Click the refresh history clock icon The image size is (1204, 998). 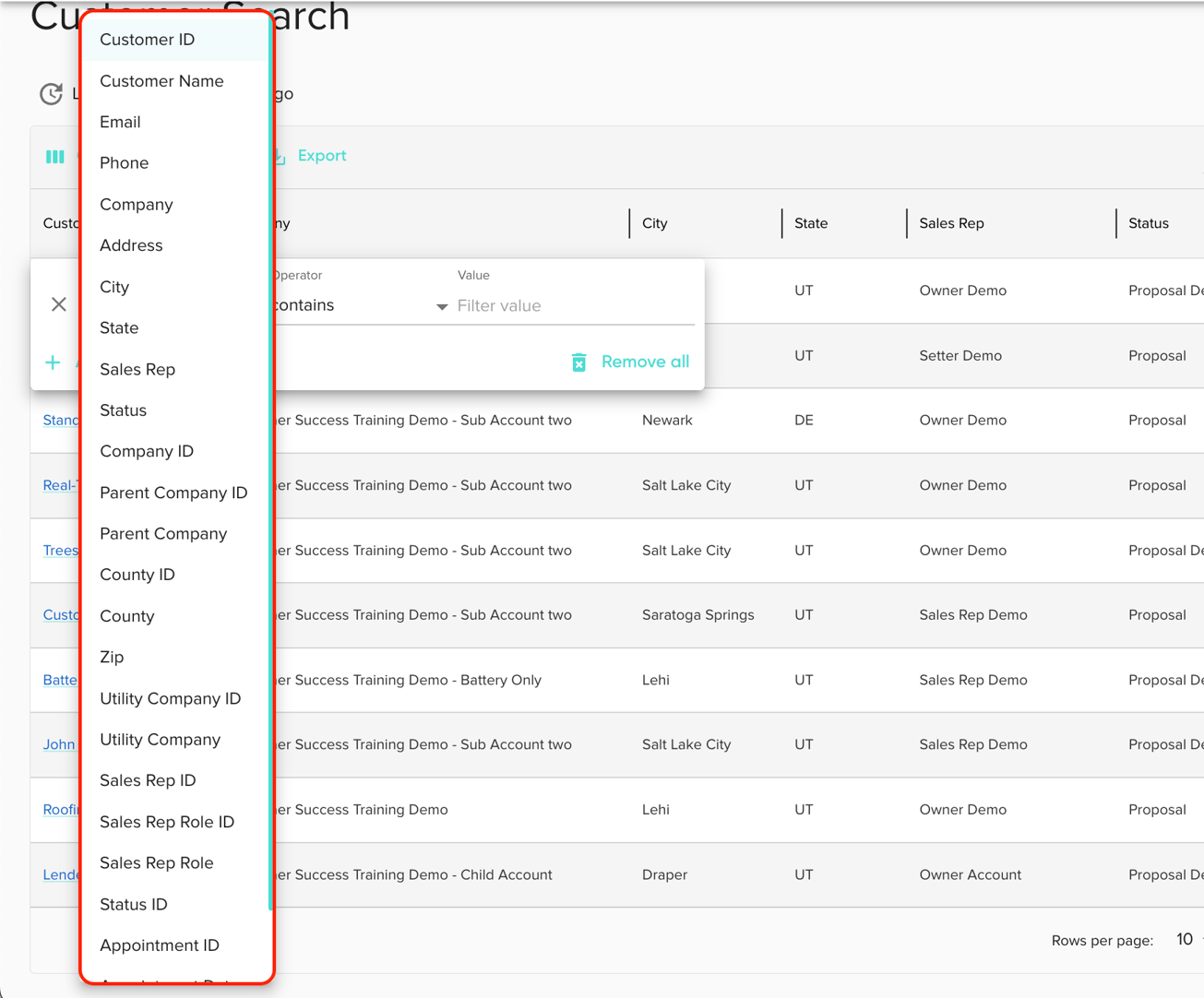(52, 93)
